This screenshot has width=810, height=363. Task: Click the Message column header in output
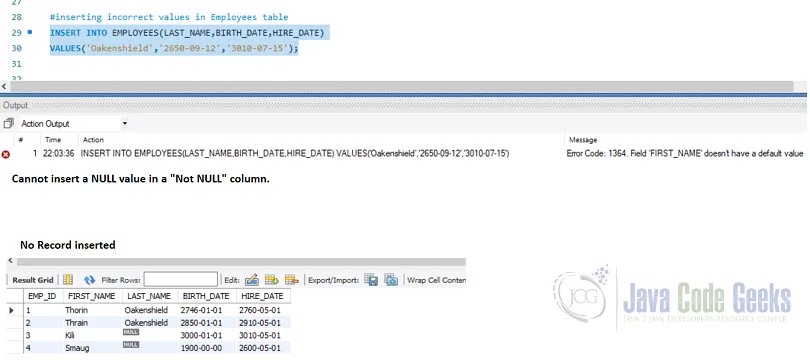pyautogui.click(x=583, y=140)
